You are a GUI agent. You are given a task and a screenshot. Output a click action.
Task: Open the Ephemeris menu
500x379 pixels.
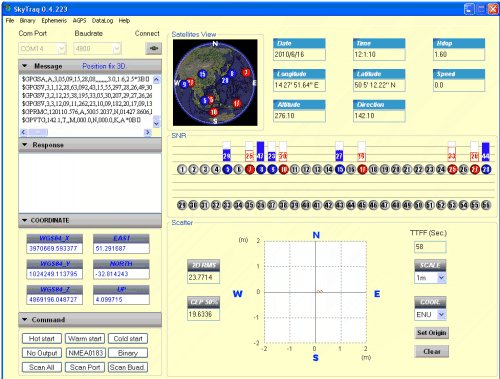click(54, 21)
